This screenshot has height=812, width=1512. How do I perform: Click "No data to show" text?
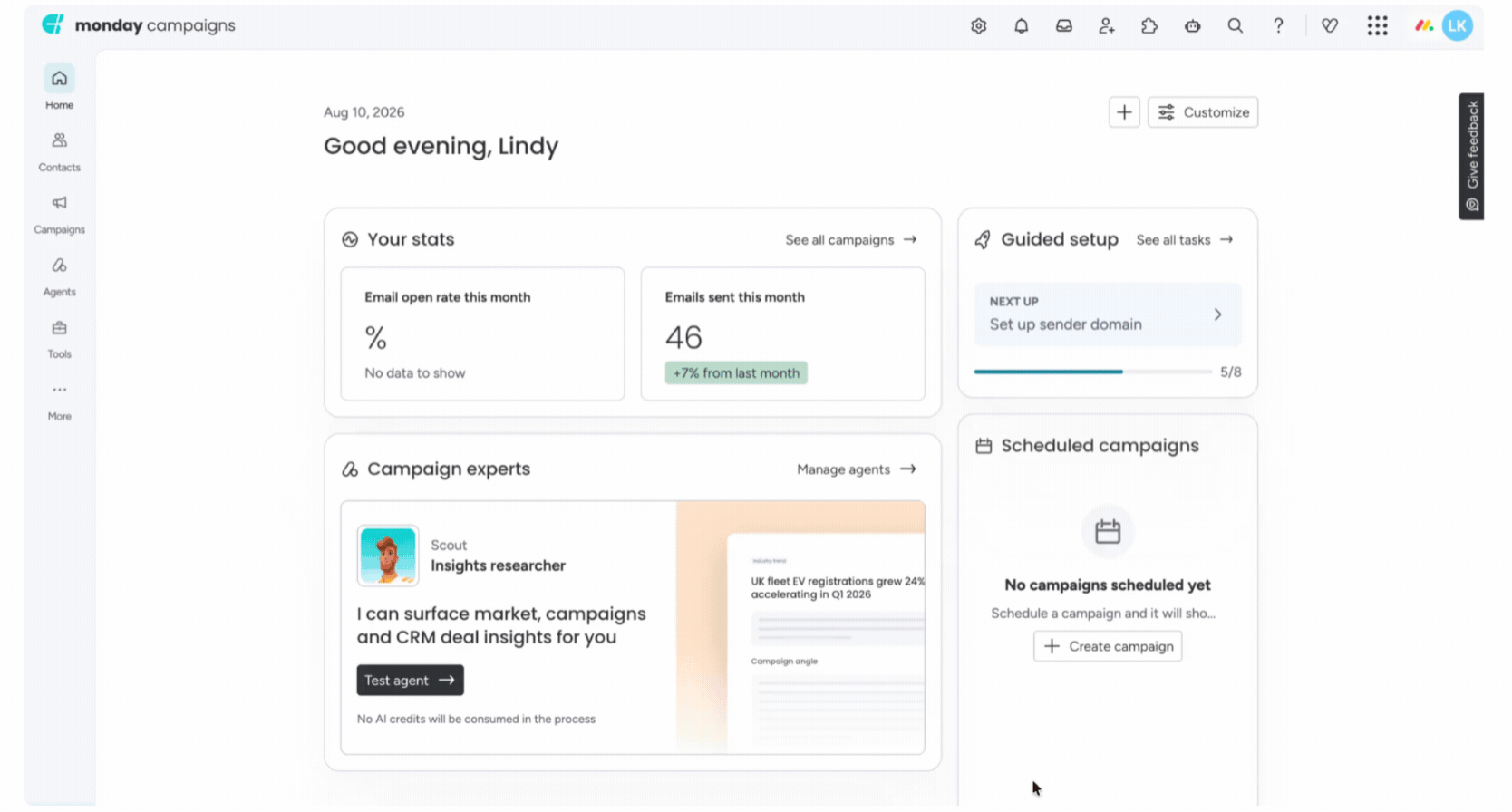(415, 373)
